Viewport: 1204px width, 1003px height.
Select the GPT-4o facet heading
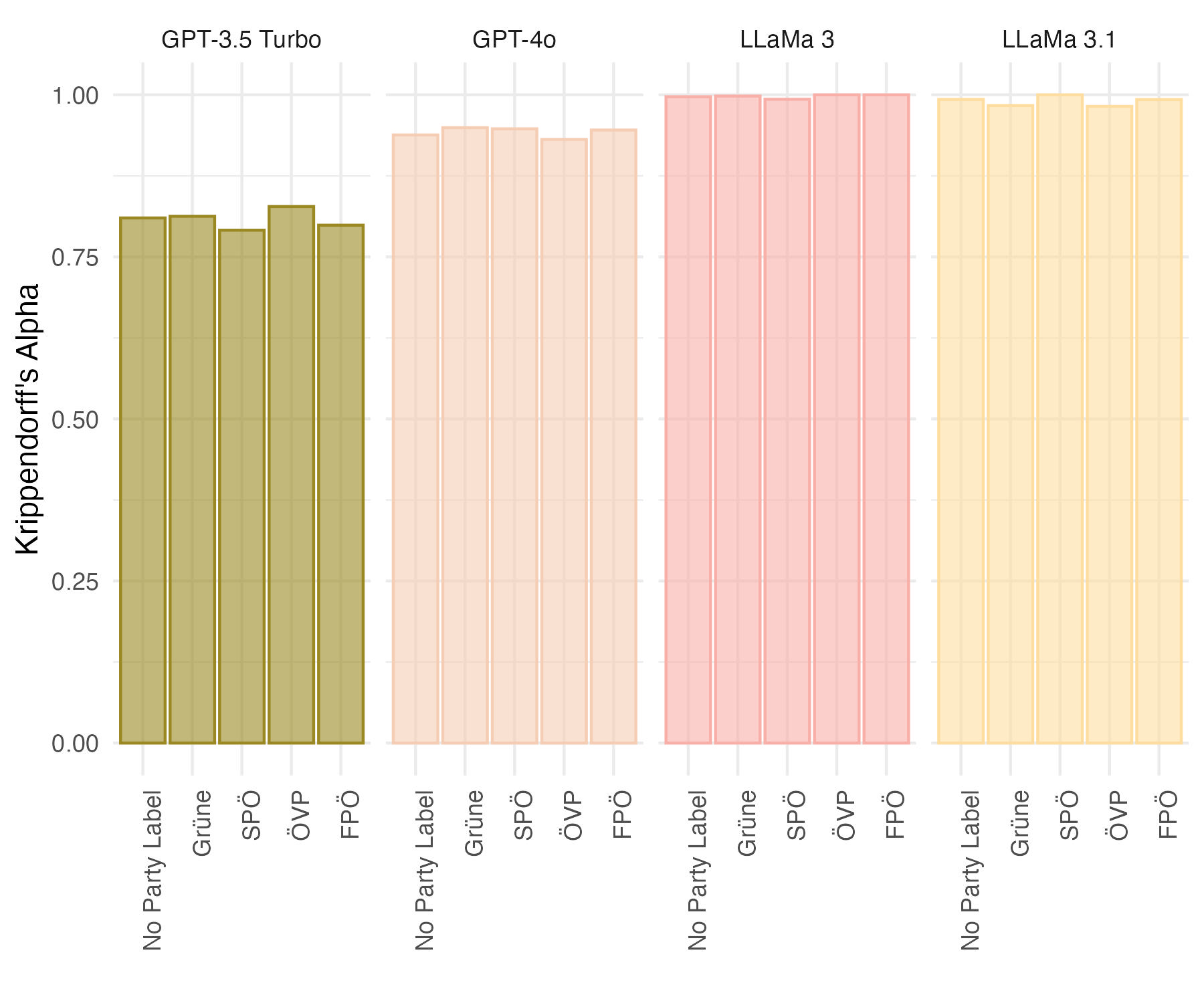tap(514, 40)
